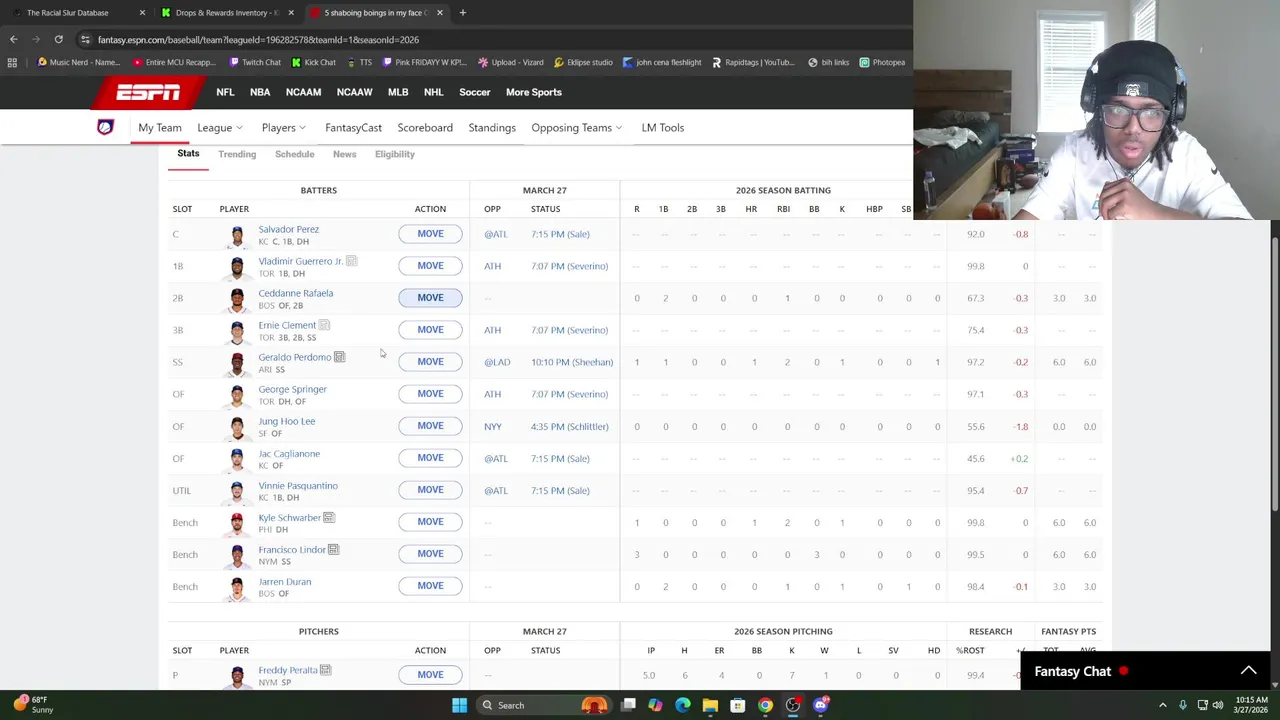Open File Explorer from the taskbar
The image size is (1280, 720).
[x=710, y=705]
